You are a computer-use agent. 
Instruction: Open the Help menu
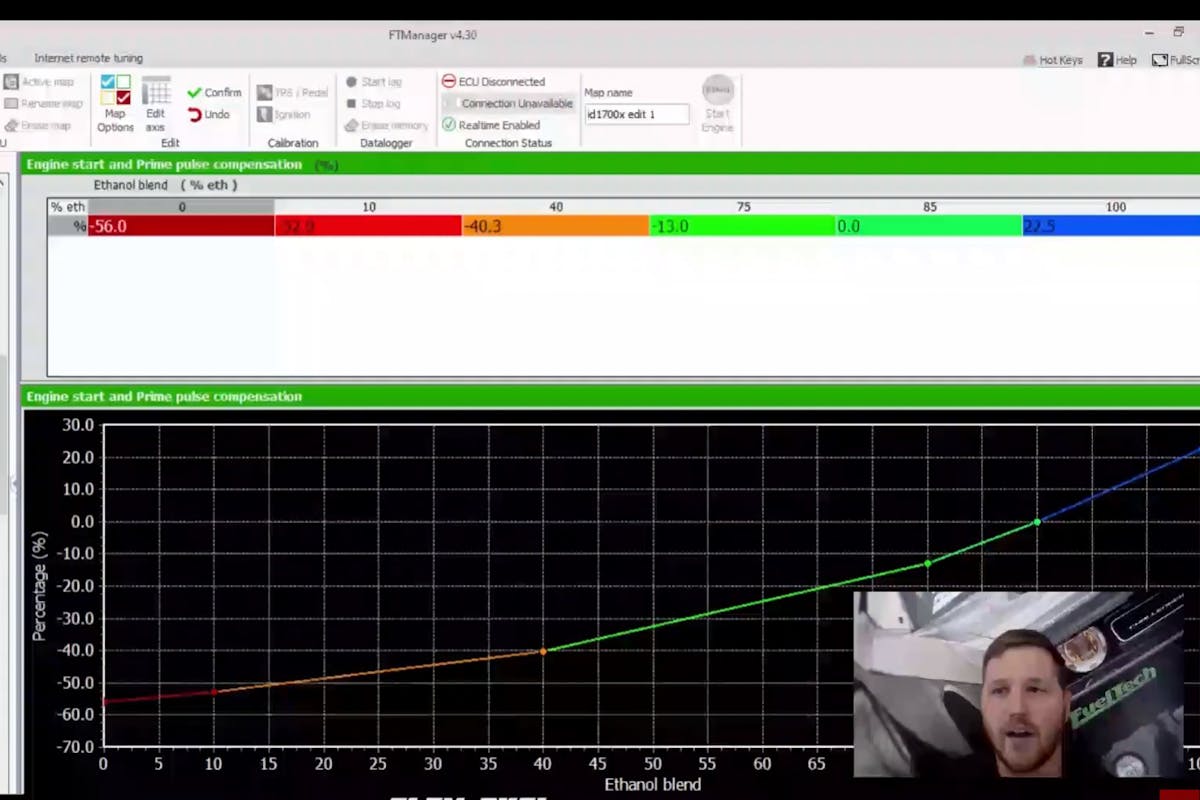tap(1117, 60)
